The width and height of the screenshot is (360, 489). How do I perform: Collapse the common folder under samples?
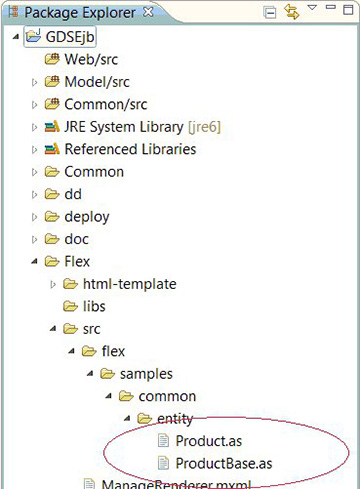(x=109, y=396)
